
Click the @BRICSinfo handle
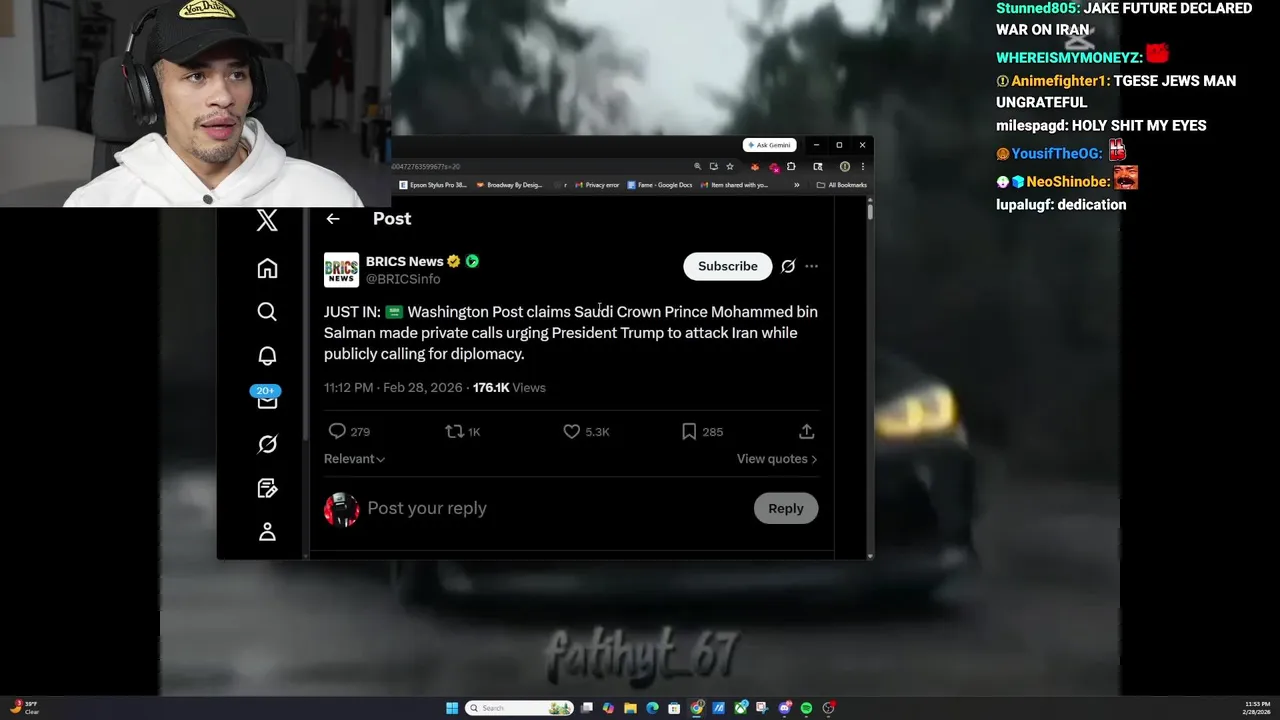pos(403,279)
